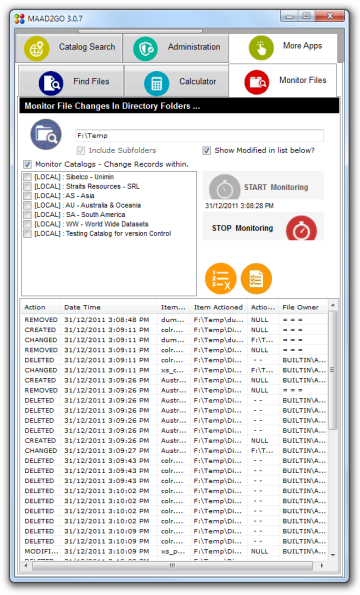Click the orange report checklist icon
360x595 pixels.
(x=256, y=279)
